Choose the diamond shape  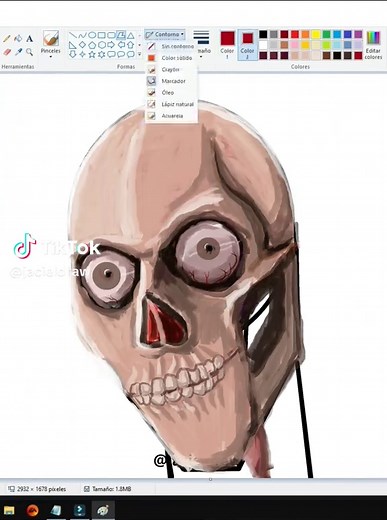(x=82, y=45)
